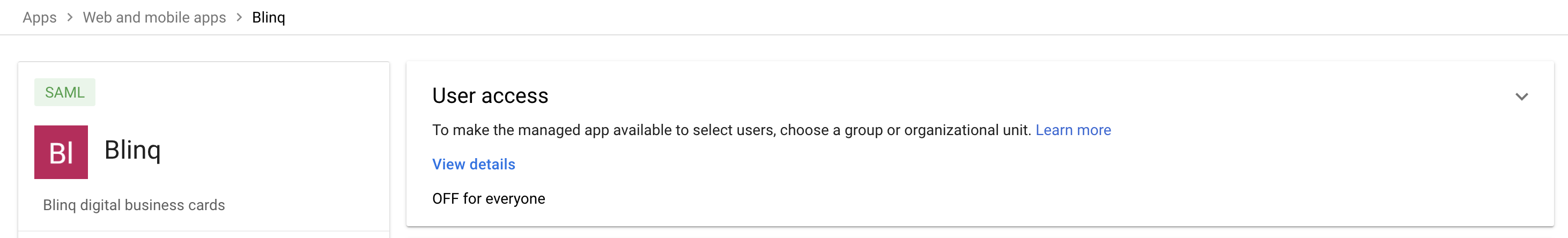Open Web and mobile apps breadcrumb
Image resolution: width=1568 pixels, height=238 pixels.
click(x=154, y=18)
